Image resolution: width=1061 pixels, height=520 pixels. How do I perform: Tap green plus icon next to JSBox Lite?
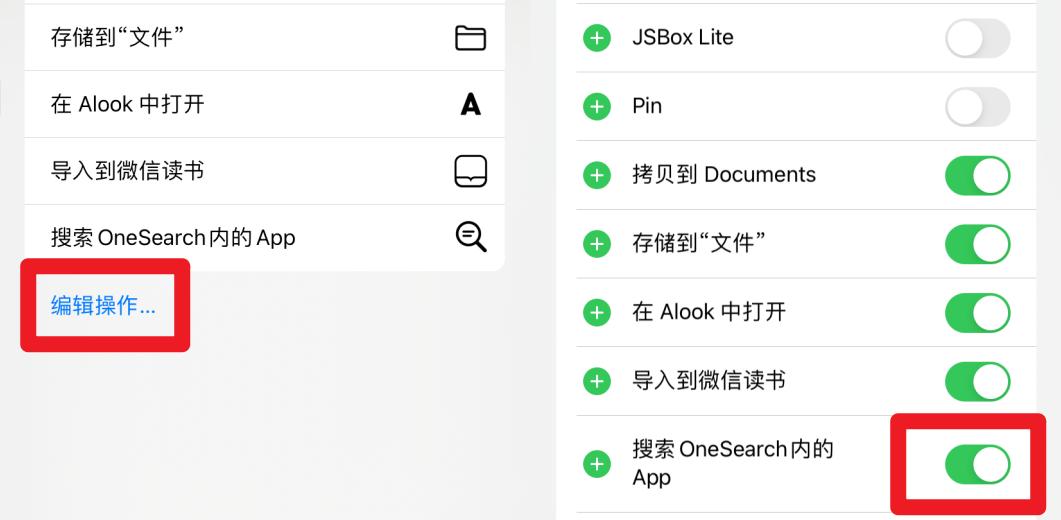(597, 39)
